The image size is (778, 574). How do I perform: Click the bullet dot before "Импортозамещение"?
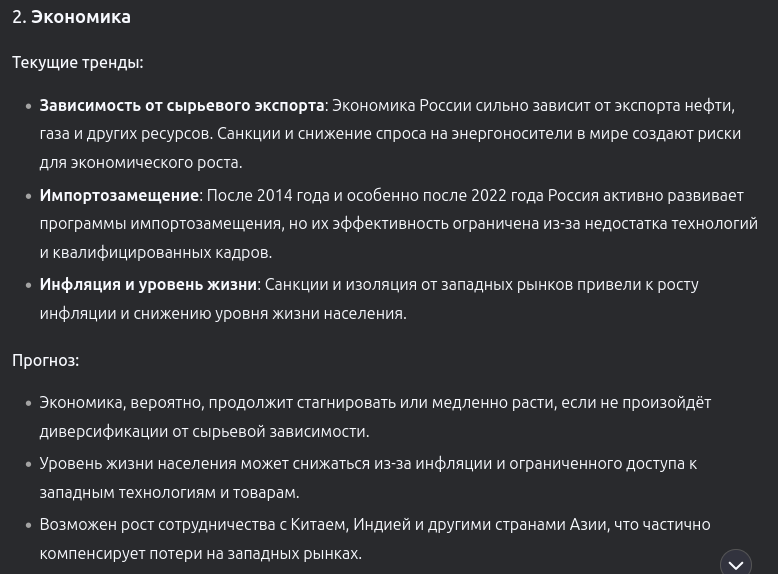click(x=28, y=196)
